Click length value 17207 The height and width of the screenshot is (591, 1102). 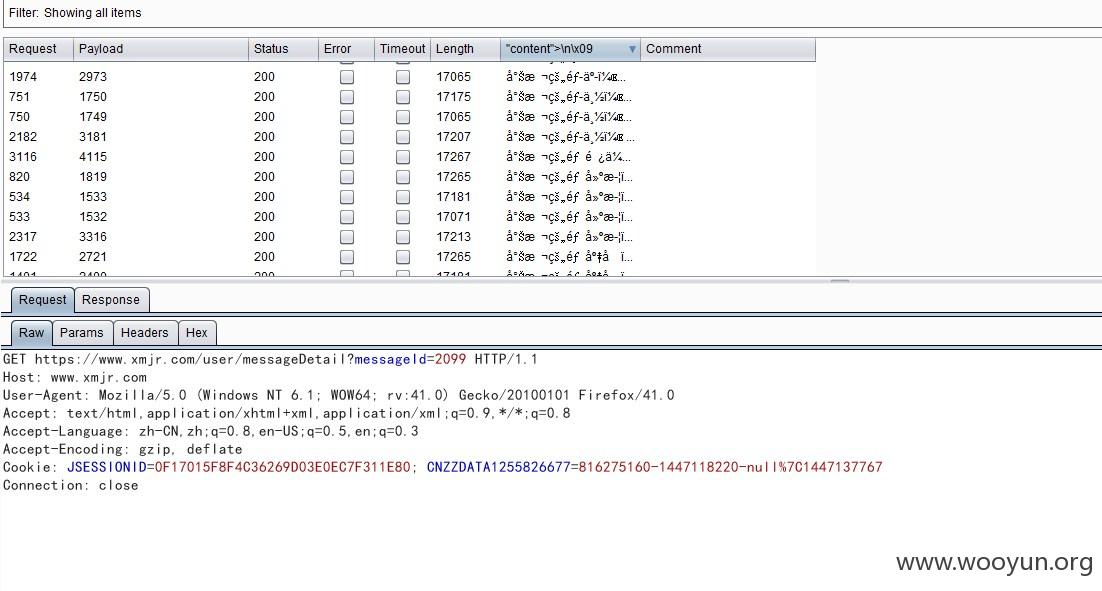[x=453, y=137]
